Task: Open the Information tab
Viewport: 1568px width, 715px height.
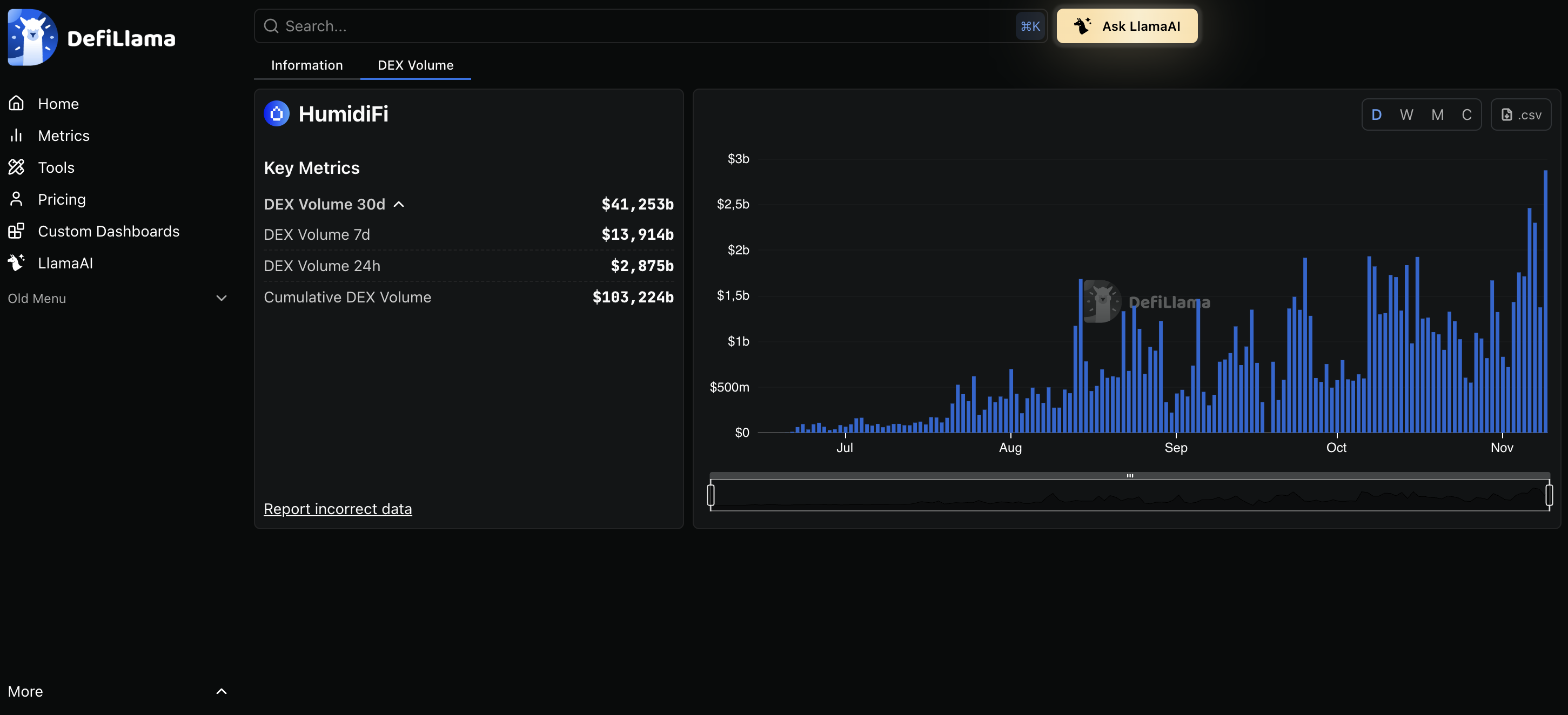Action: tap(307, 65)
